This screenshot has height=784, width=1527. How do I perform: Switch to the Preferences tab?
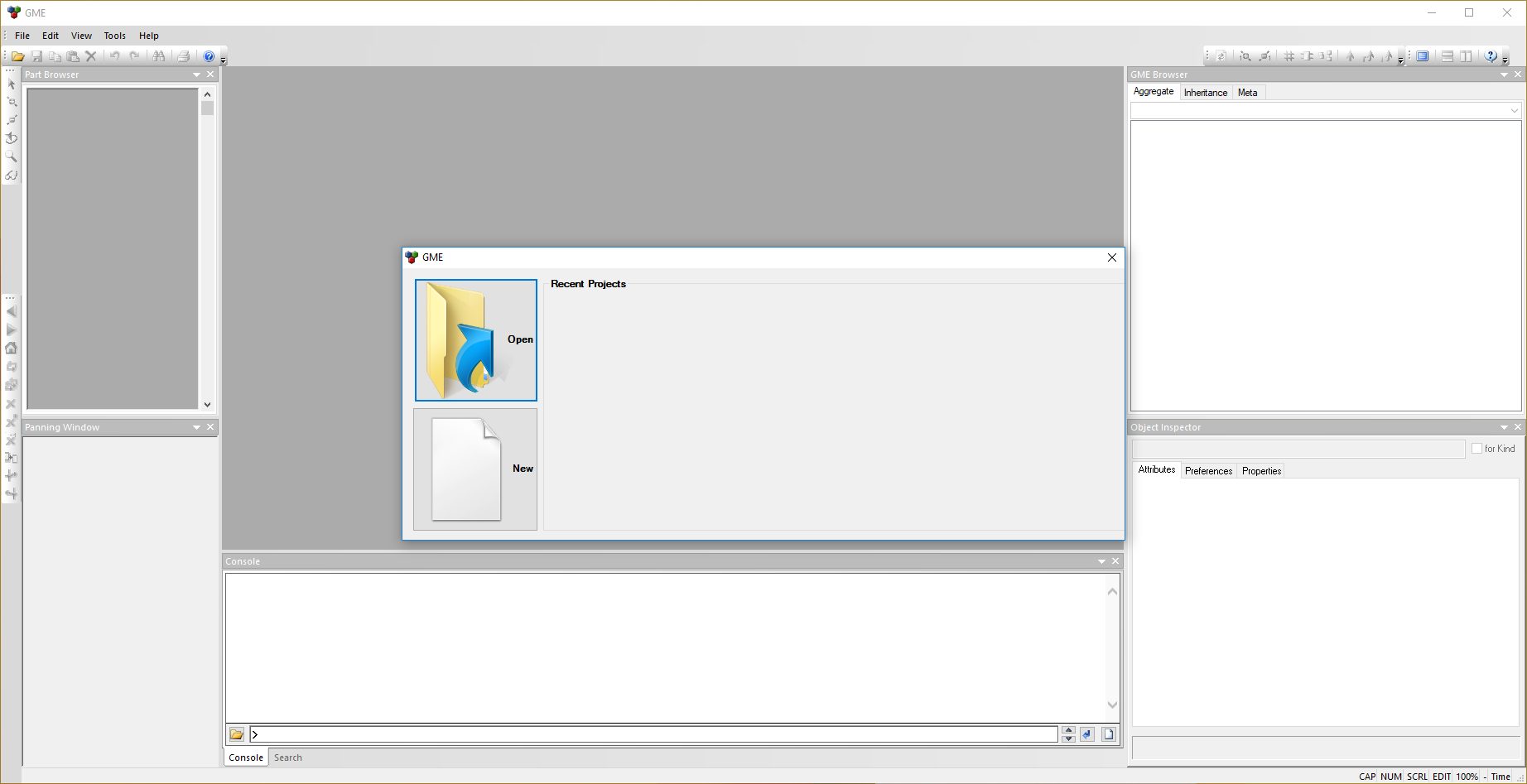1208,471
